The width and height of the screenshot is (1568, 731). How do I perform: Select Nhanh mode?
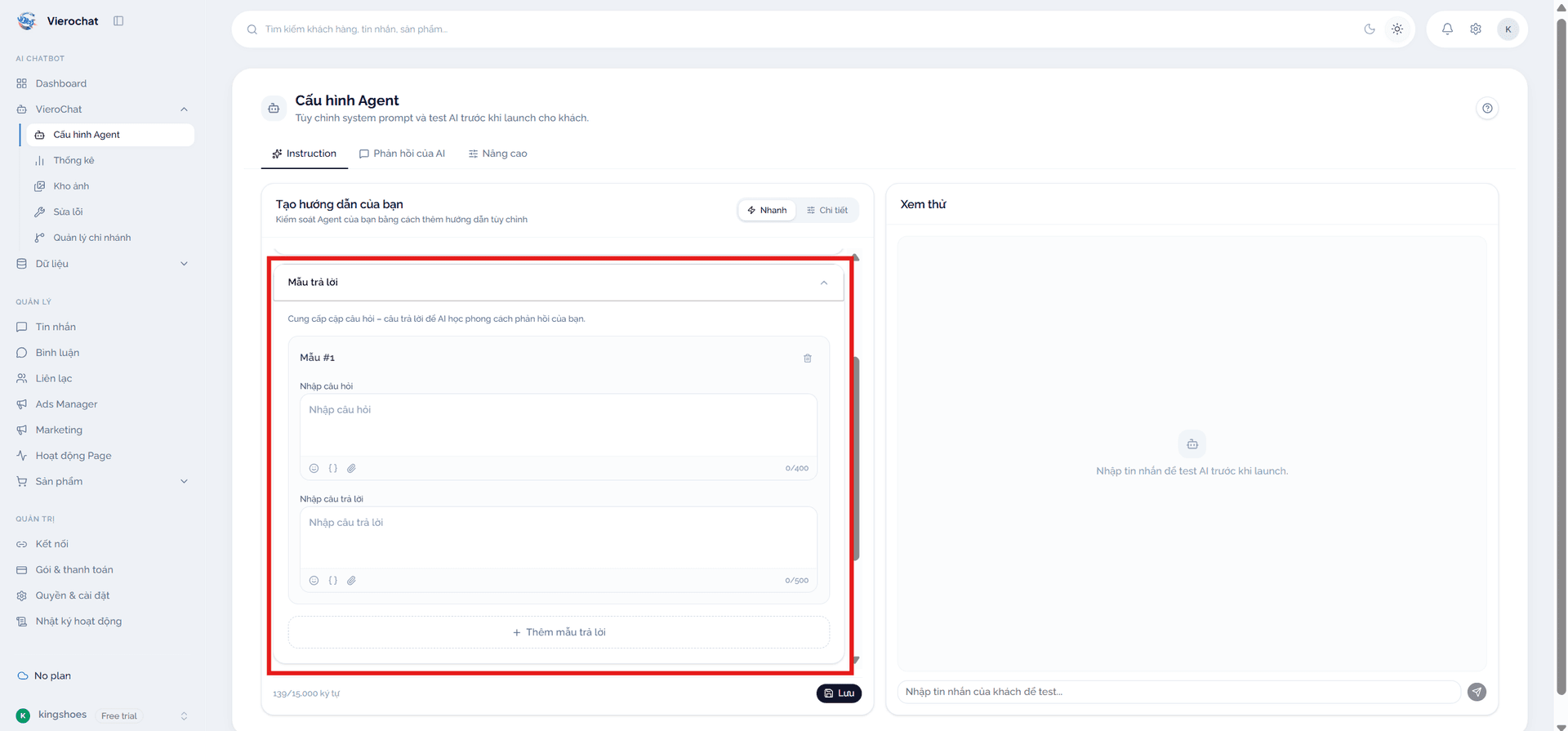click(x=767, y=210)
